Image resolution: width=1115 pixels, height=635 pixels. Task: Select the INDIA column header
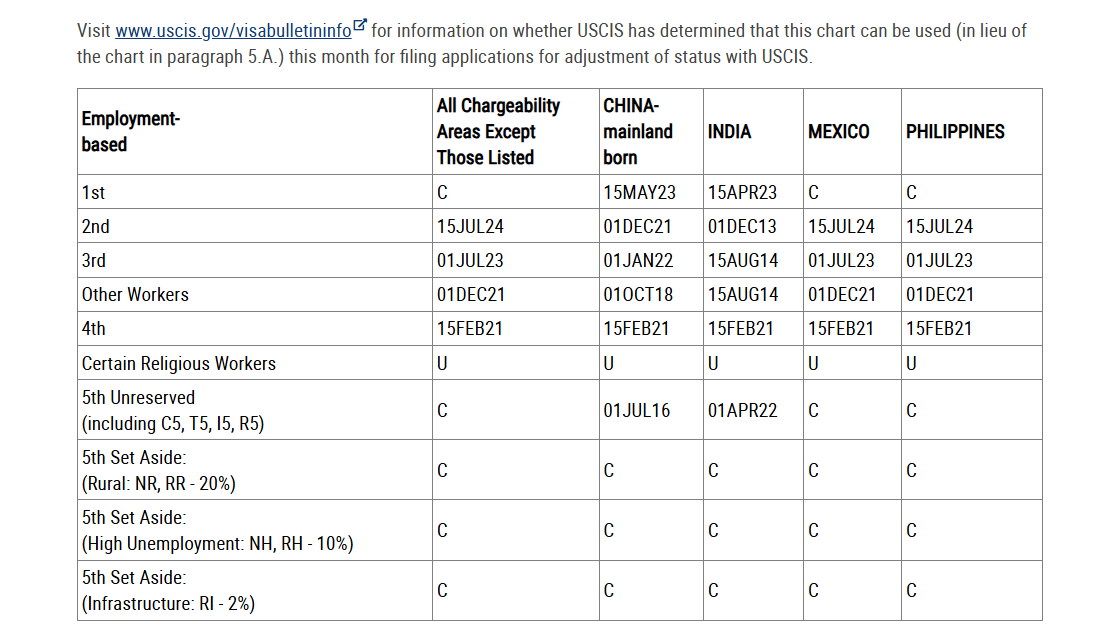[729, 131]
